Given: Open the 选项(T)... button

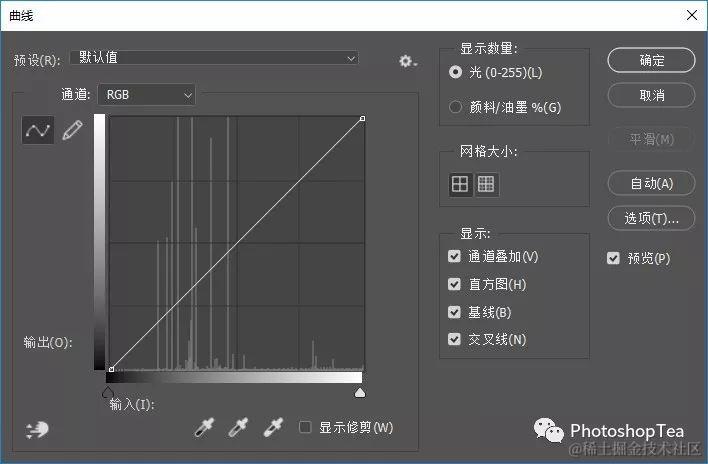Looking at the screenshot, I should (x=651, y=218).
